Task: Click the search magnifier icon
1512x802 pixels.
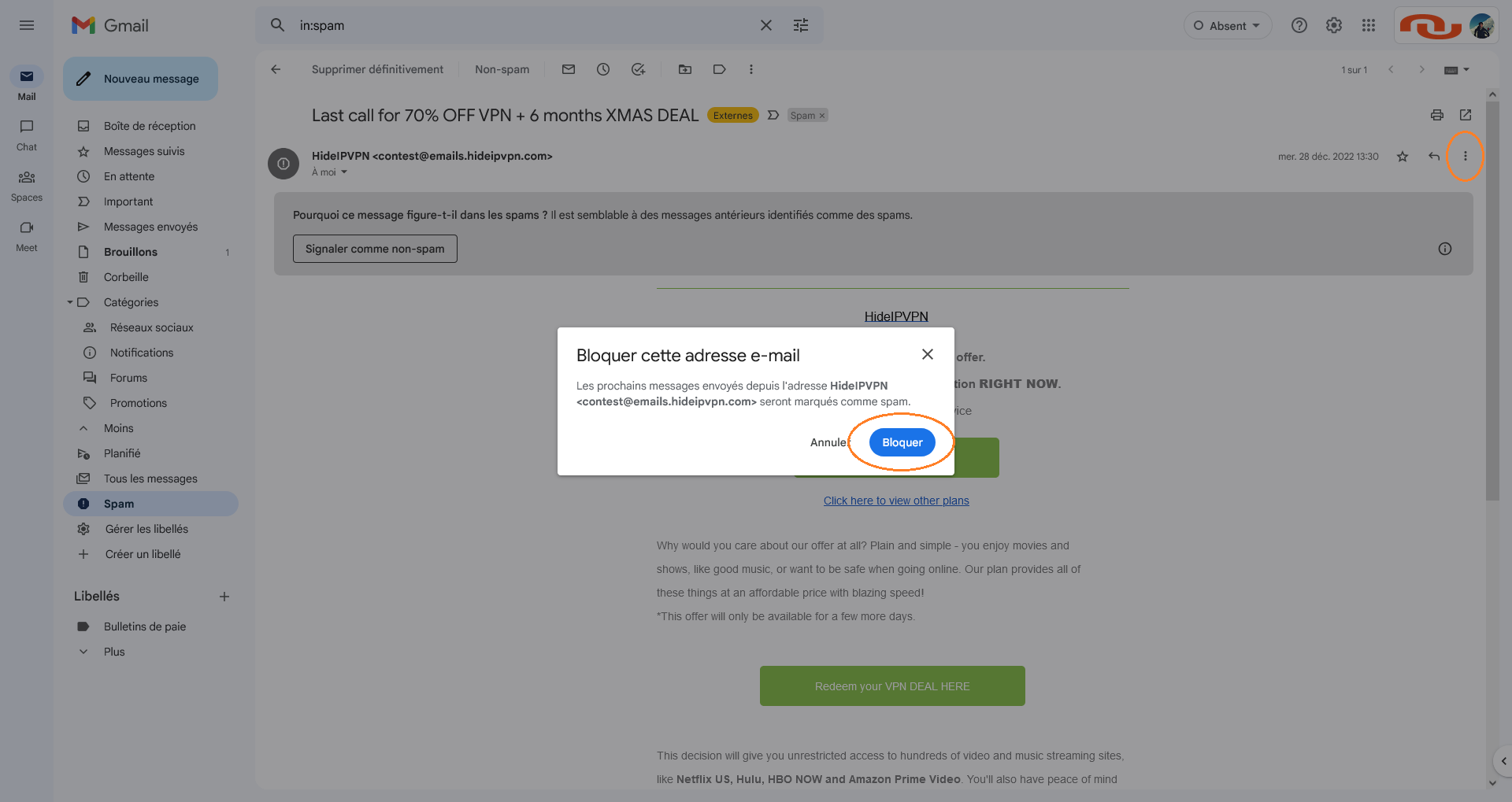Action: (277, 25)
